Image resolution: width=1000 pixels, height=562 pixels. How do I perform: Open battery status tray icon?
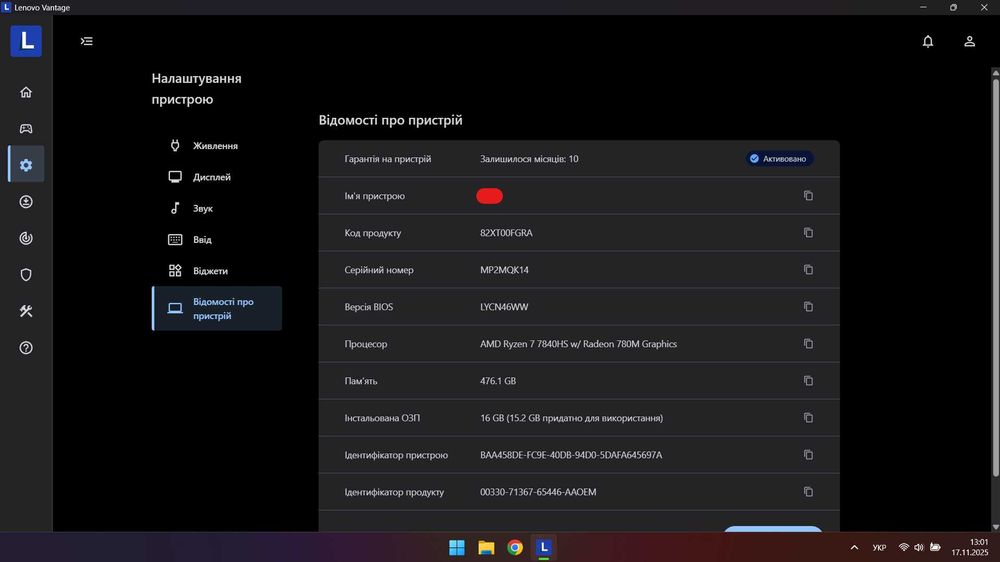pyautogui.click(x=935, y=547)
